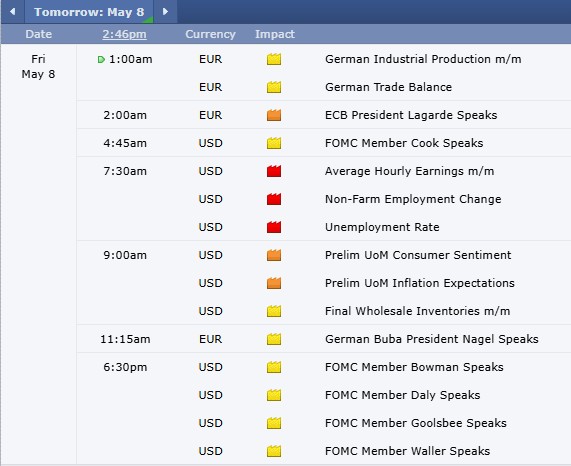The width and height of the screenshot is (571, 466).
Task: Open FOMC Member Cook Speaks event
Action: 404,143
